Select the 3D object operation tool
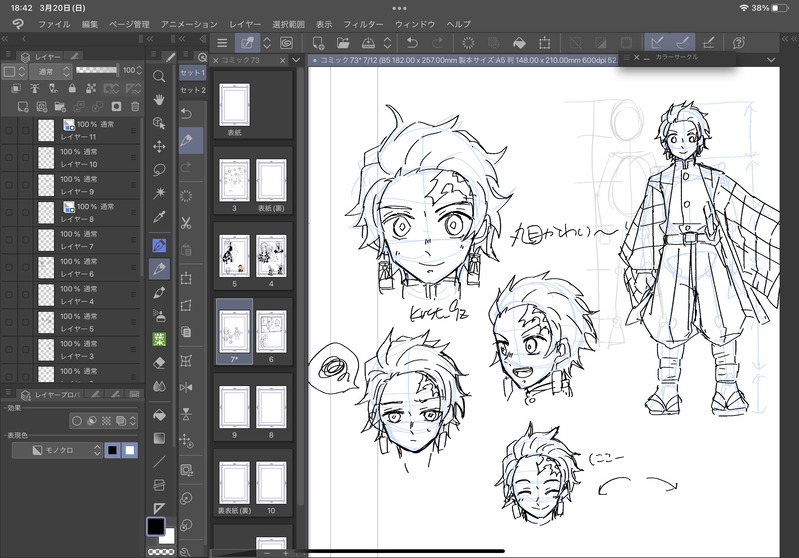 159,123
